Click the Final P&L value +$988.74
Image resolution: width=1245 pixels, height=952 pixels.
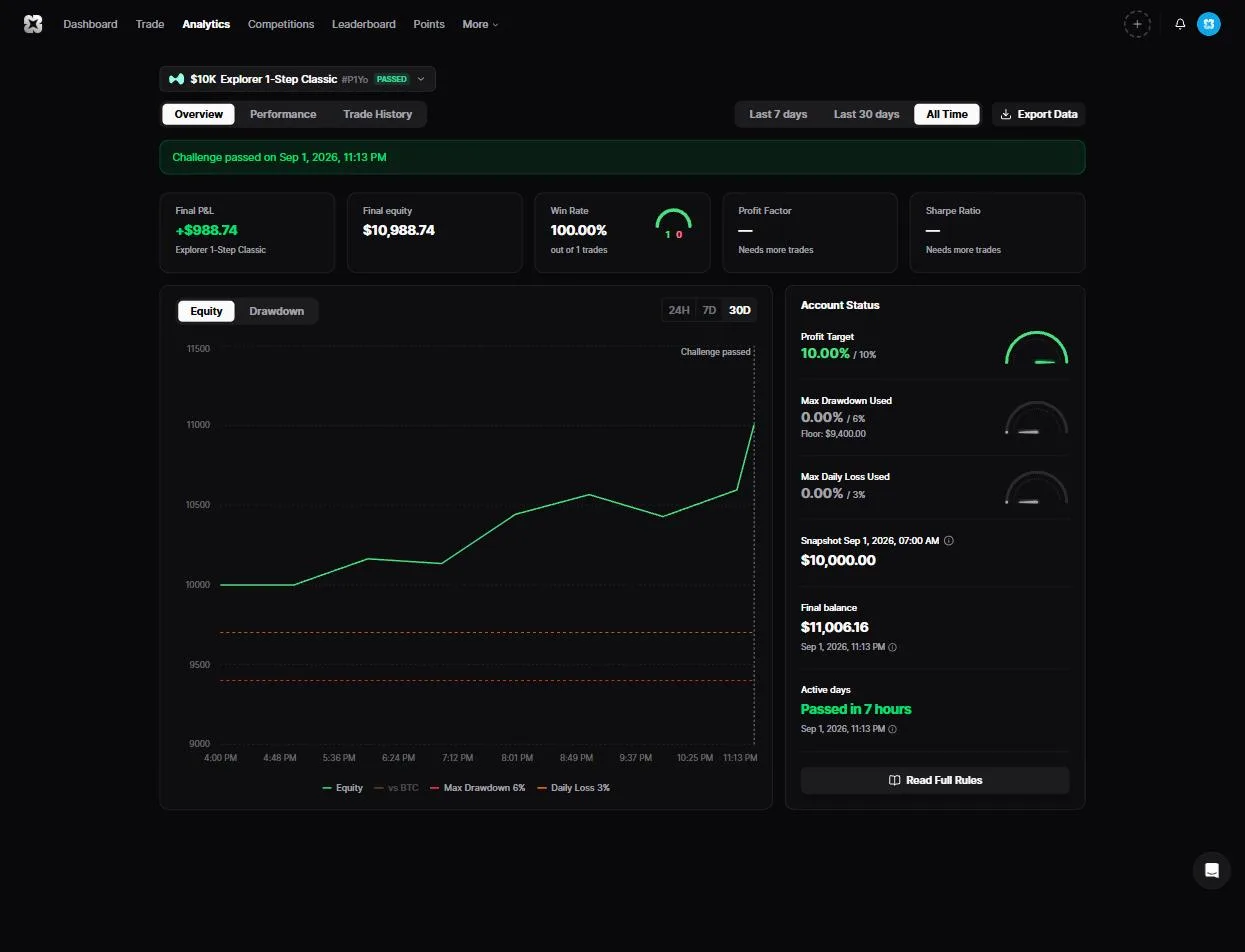pyautogui.click(x=206, y=230)
